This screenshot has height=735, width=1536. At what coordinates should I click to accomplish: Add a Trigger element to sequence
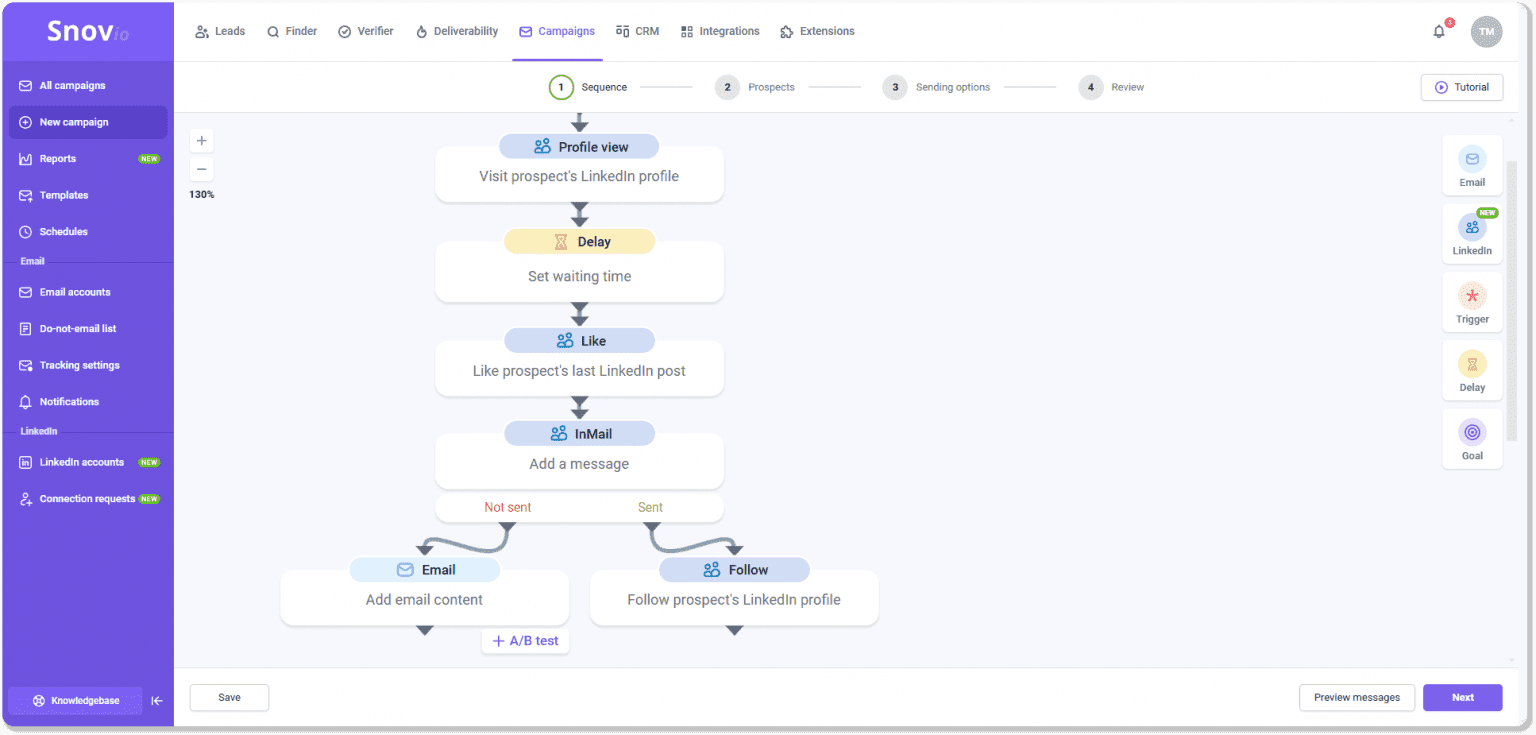1471,302
